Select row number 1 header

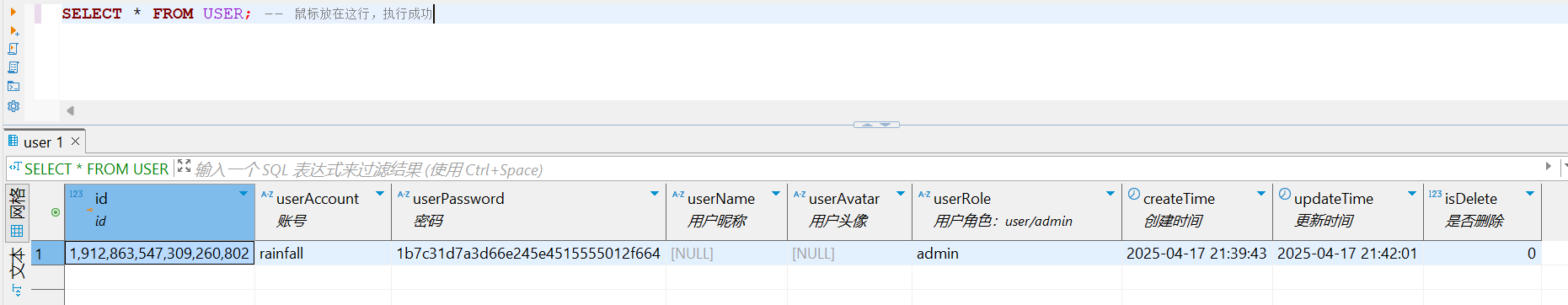tap(48, 254)
